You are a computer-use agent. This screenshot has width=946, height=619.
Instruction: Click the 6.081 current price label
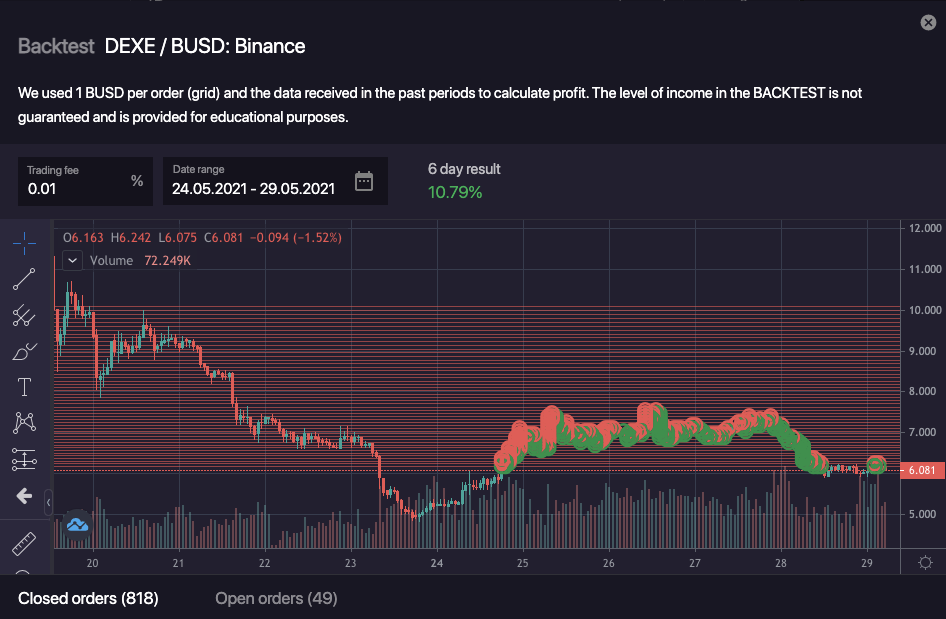(920, 470)
